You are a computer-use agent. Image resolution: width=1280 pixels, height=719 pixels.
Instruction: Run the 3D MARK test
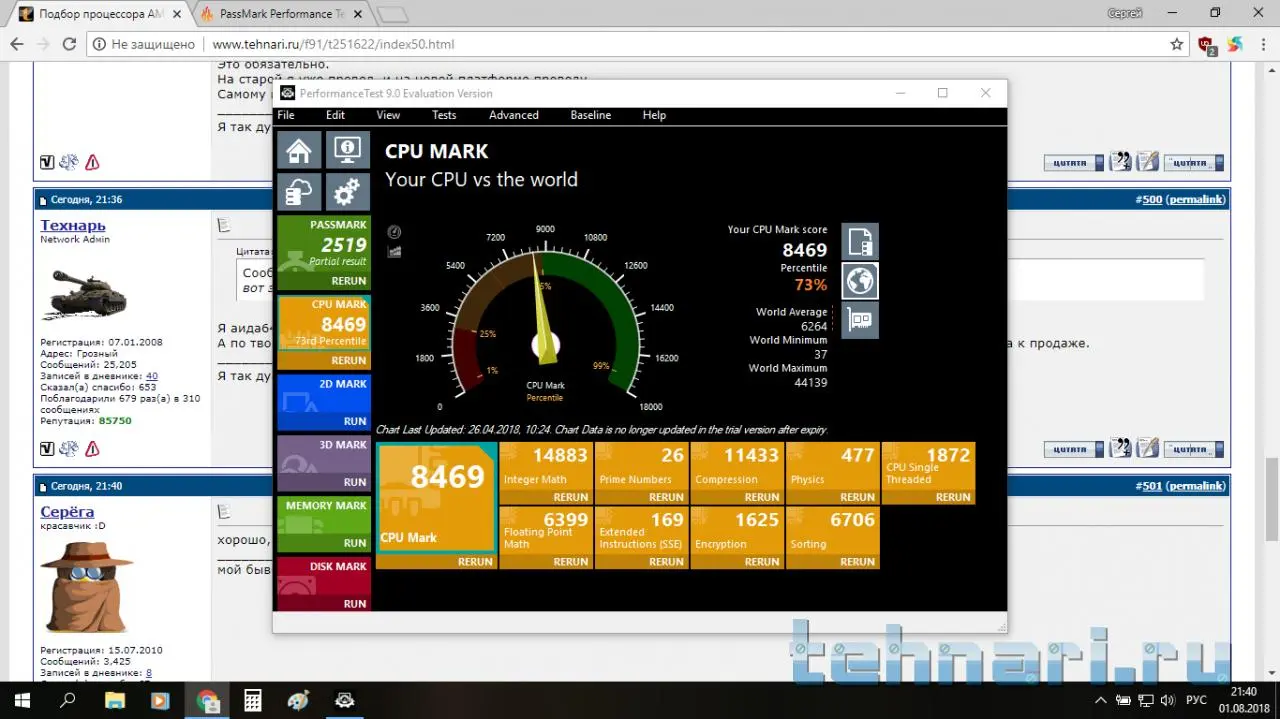355,482
